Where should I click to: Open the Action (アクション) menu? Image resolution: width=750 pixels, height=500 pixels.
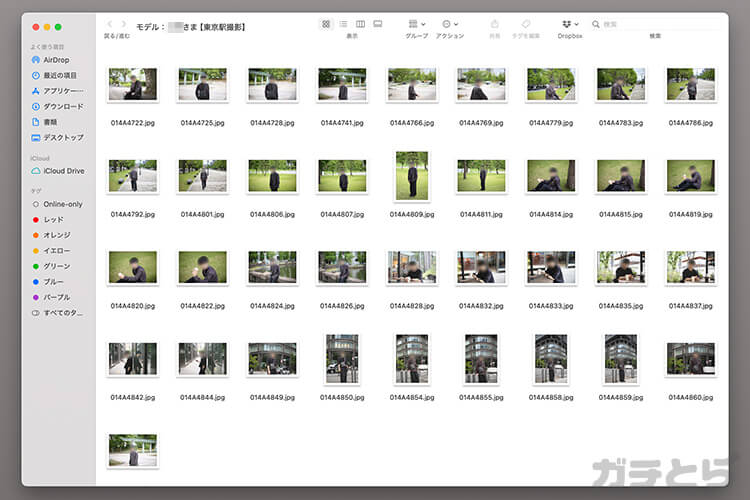(x=450, y=24)
